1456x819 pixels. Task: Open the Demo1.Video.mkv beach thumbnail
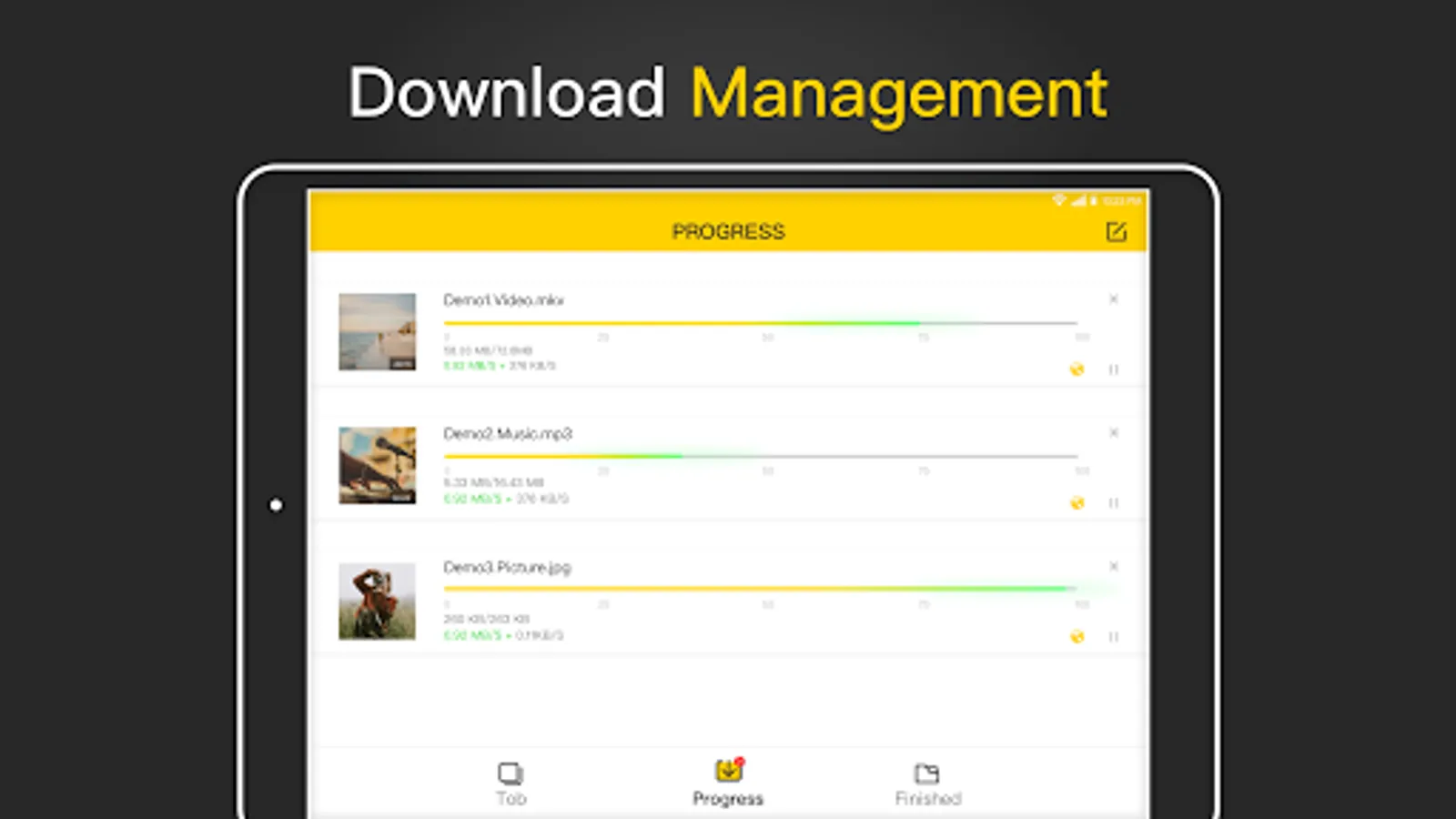[377, 333]
